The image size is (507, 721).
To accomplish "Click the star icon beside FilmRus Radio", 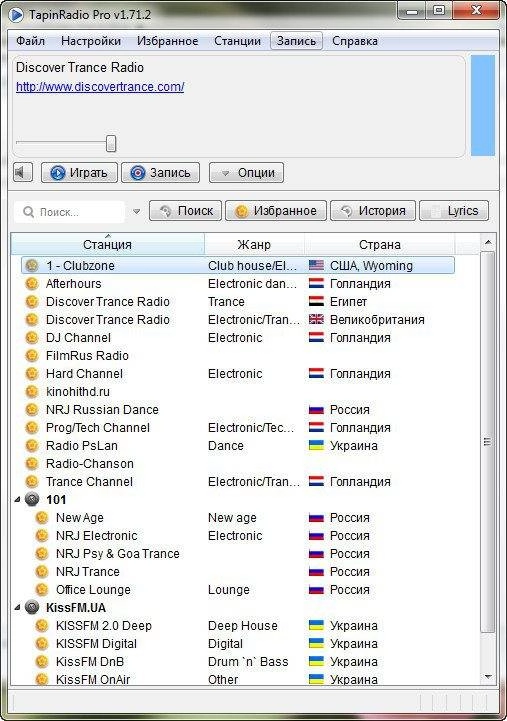I will 32,355.
